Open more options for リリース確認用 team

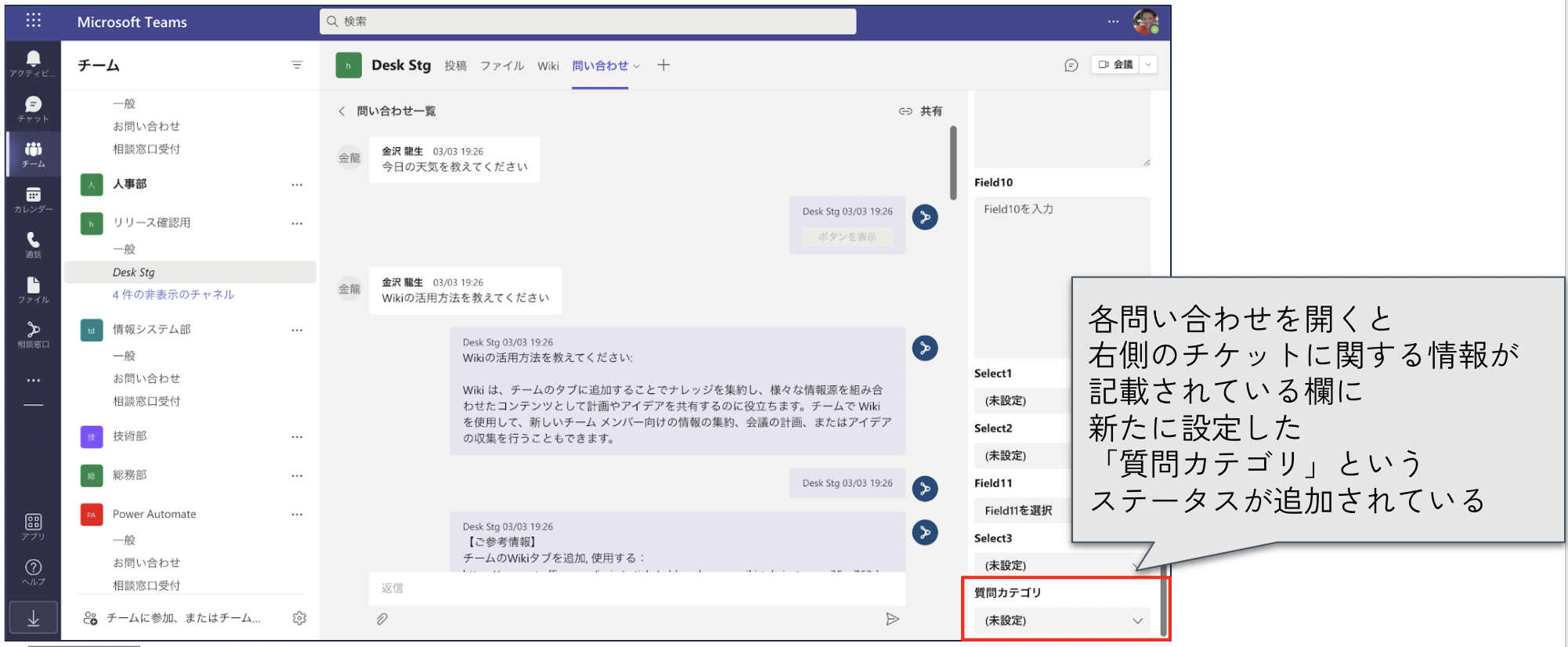[x=297, y=223]
